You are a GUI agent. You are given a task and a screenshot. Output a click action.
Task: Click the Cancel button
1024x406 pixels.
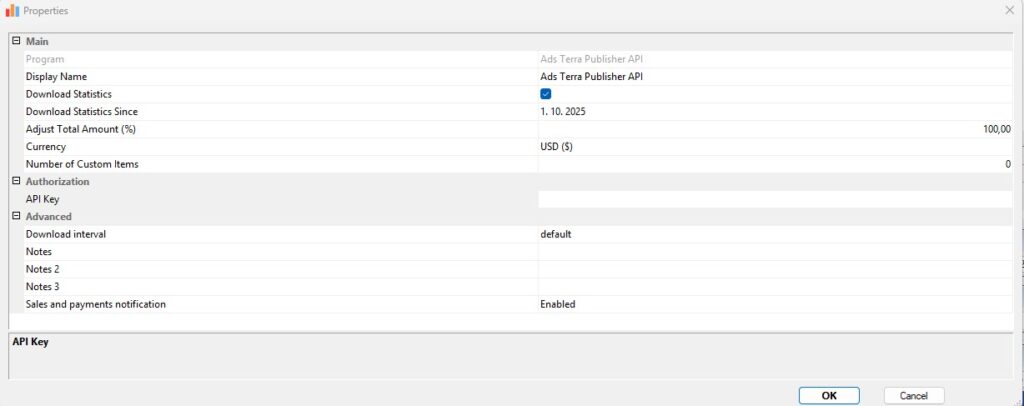click(x=914, y=395)
